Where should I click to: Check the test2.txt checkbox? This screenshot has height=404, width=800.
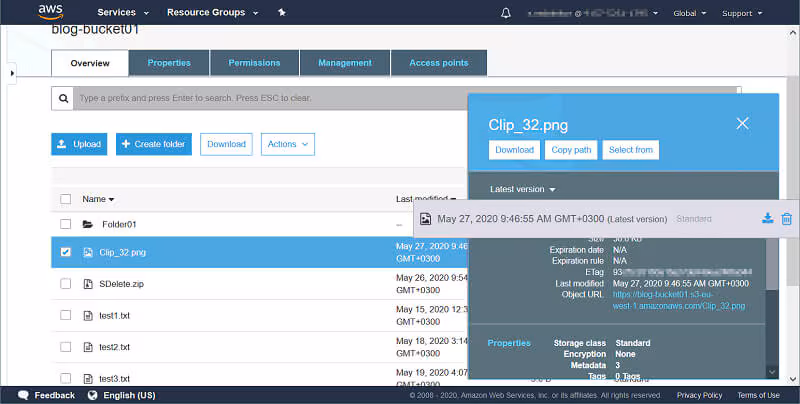tap(65, 347)
